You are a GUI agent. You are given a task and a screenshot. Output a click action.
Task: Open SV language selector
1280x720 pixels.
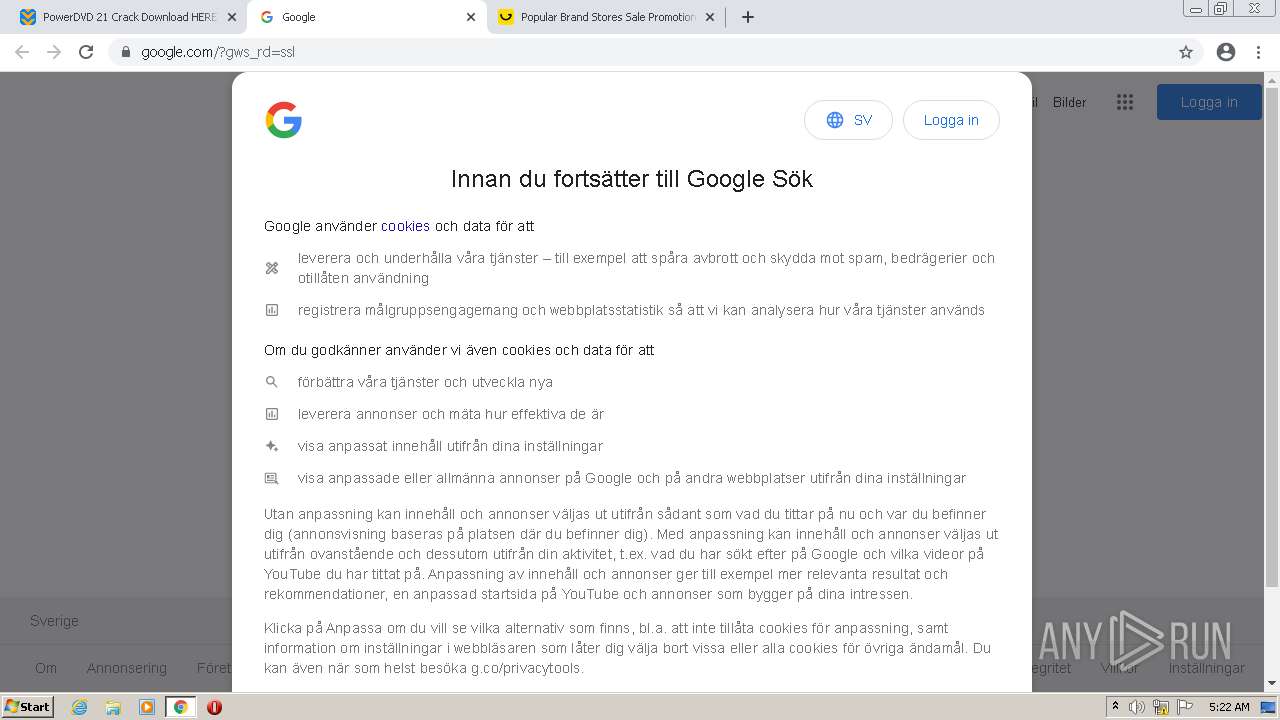pyautogui.click(x=848, y=120)
